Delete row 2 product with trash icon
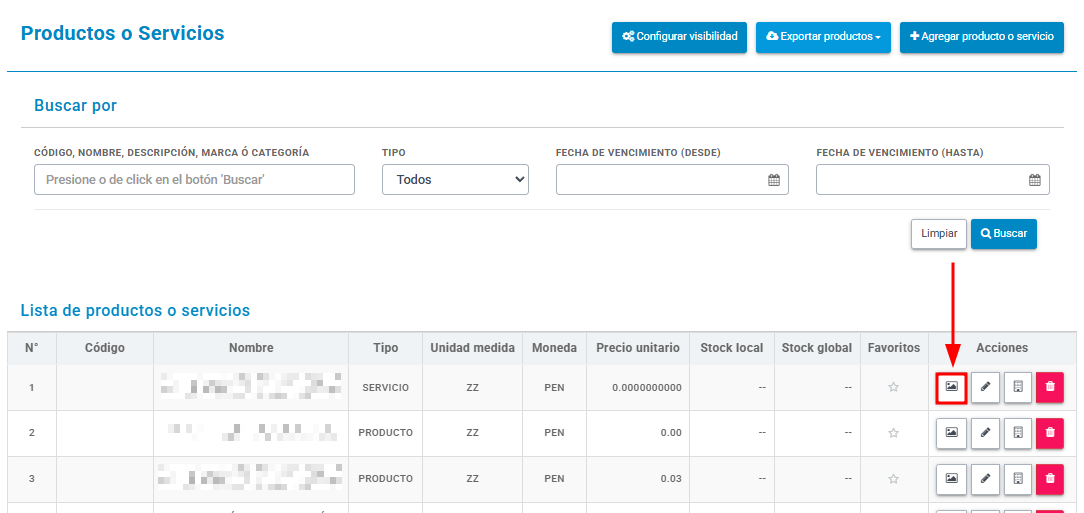Viewport: 1084px width, 513px height. [1049, 433]
